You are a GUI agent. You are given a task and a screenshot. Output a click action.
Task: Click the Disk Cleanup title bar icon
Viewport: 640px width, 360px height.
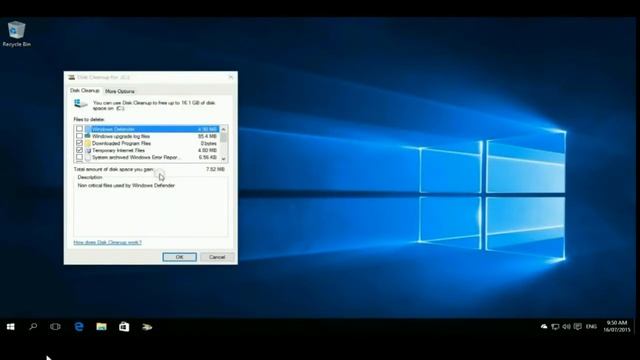click(71, 77)
